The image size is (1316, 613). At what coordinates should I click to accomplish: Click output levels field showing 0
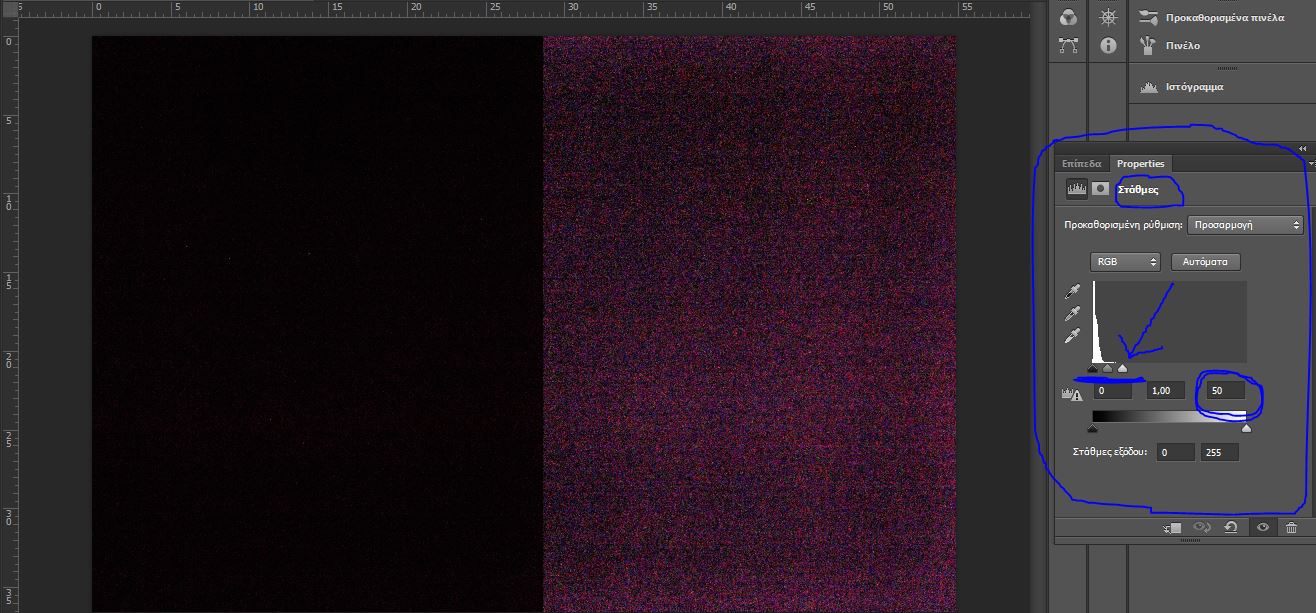(1175, 453)
